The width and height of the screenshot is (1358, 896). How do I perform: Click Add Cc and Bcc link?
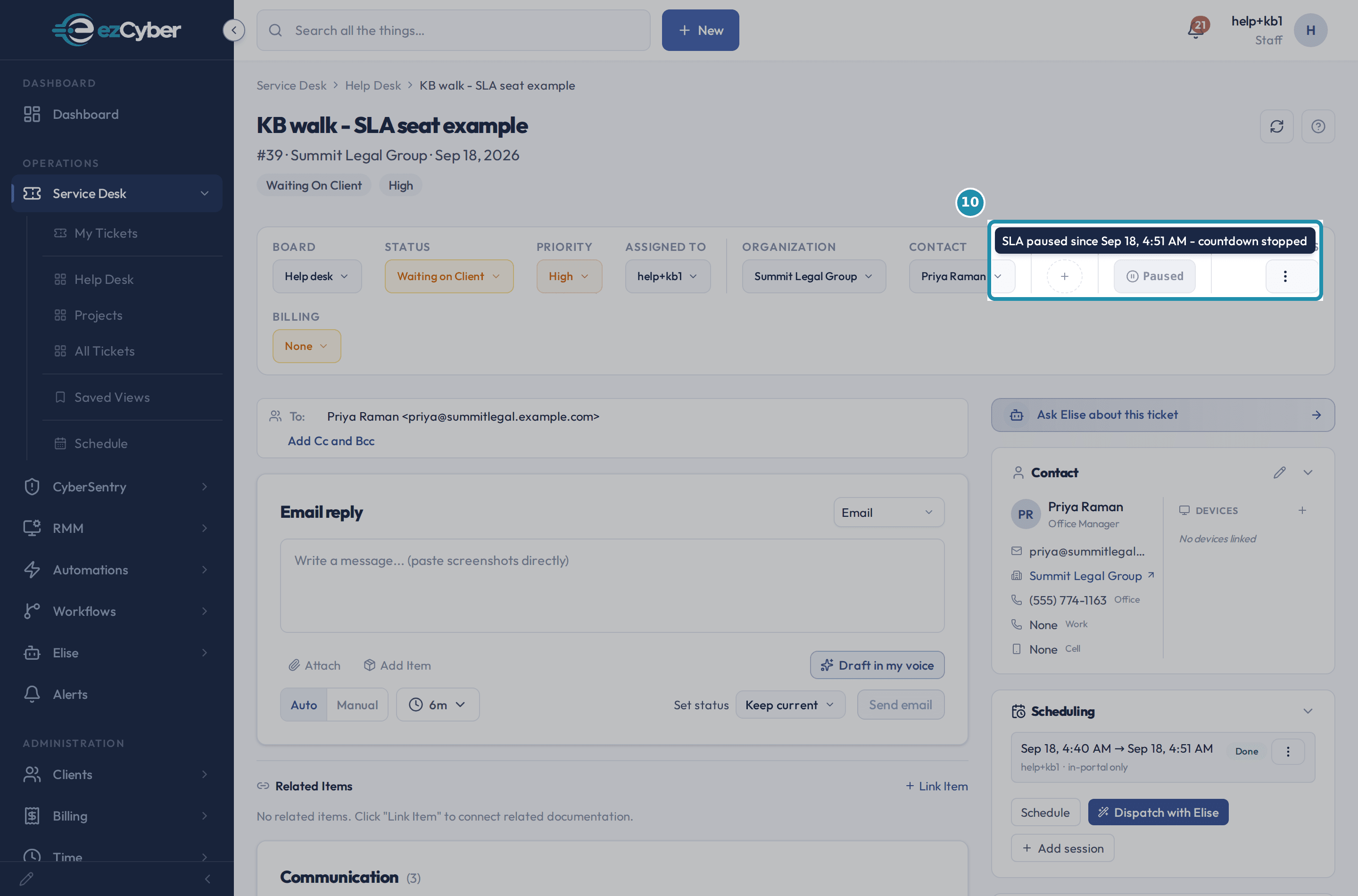tap(331, 441)
